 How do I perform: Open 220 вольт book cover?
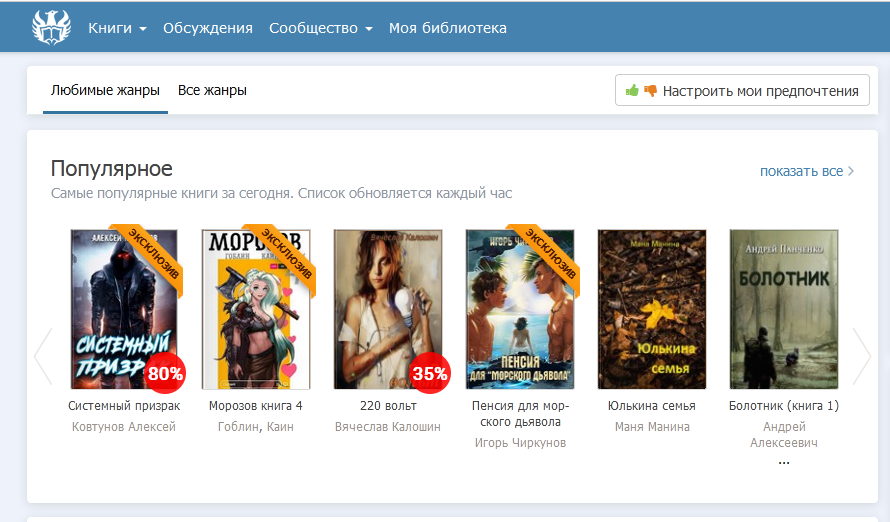[388, 309]
